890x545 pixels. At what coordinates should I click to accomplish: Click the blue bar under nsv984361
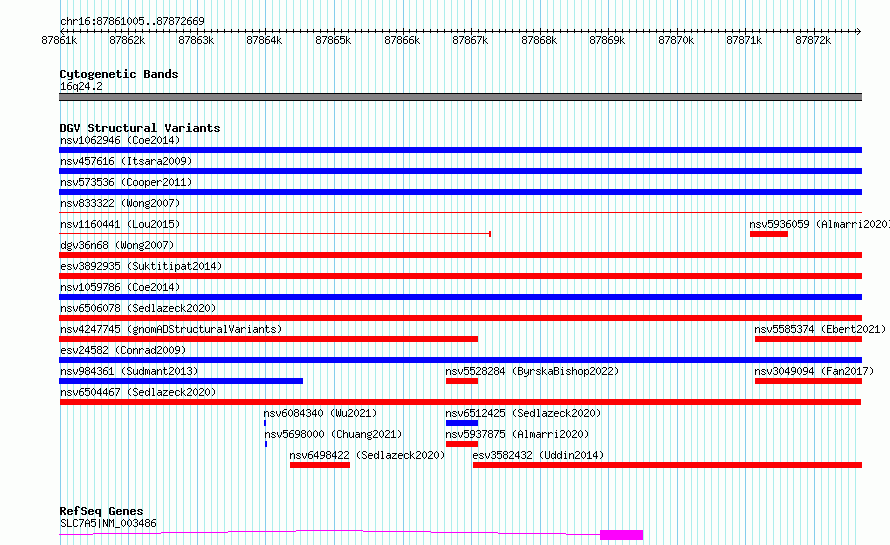[x=181, y=381]
